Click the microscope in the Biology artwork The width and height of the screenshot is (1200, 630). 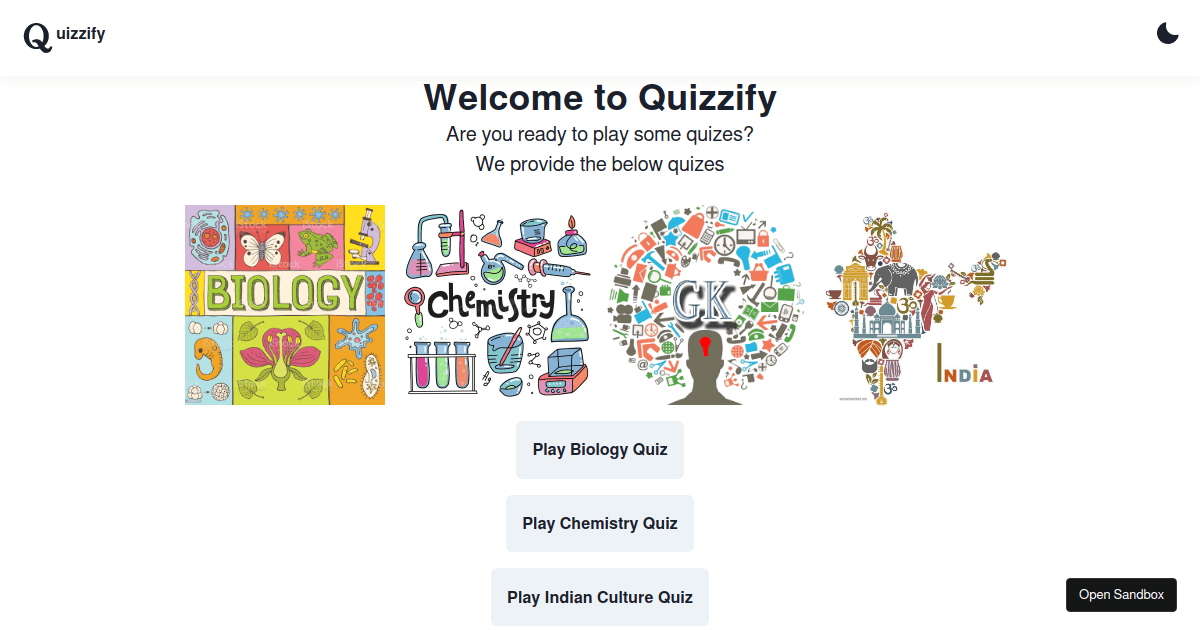pos(364,238)
